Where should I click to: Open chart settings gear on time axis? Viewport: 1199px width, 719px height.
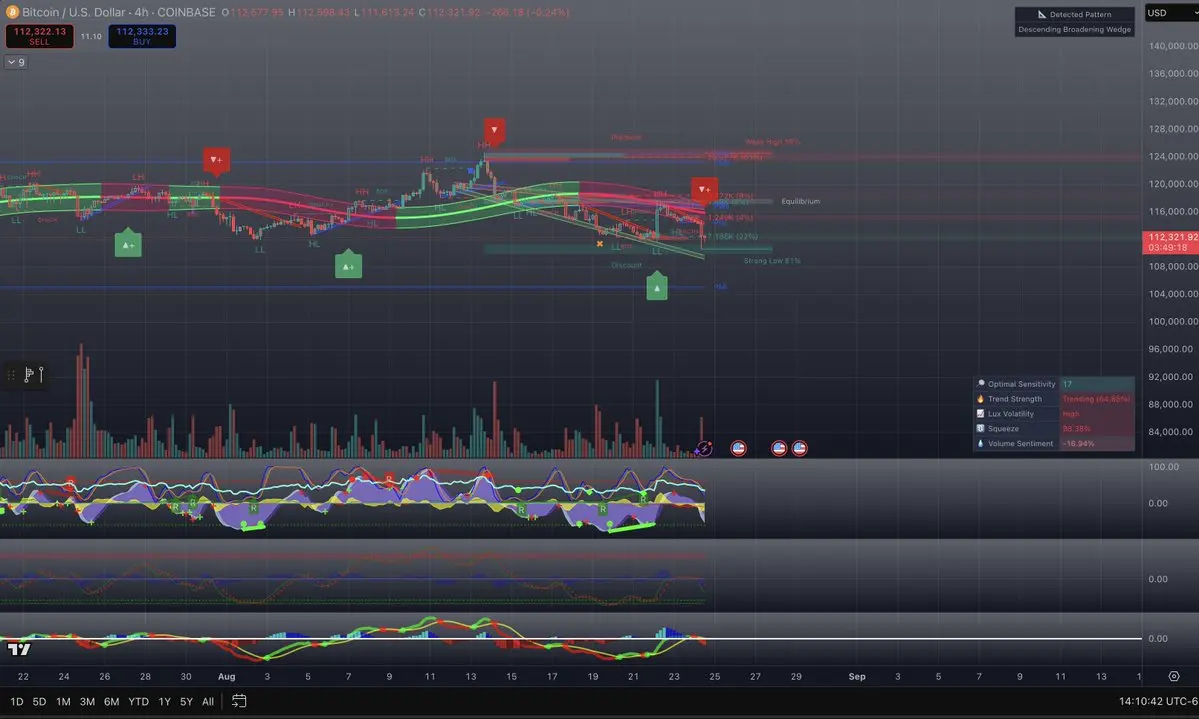pos(1174,676)
